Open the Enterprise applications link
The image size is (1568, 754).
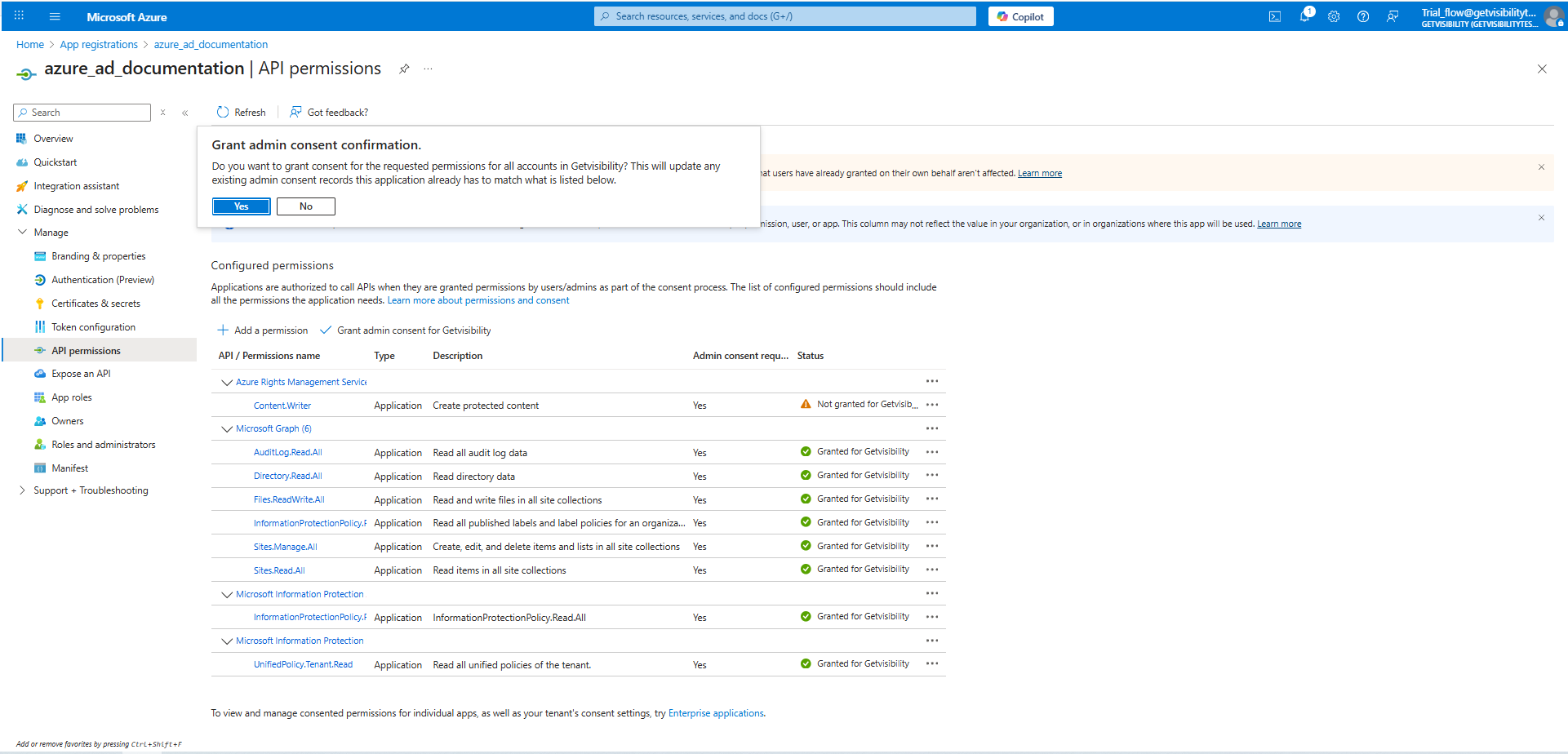point(716,713)
